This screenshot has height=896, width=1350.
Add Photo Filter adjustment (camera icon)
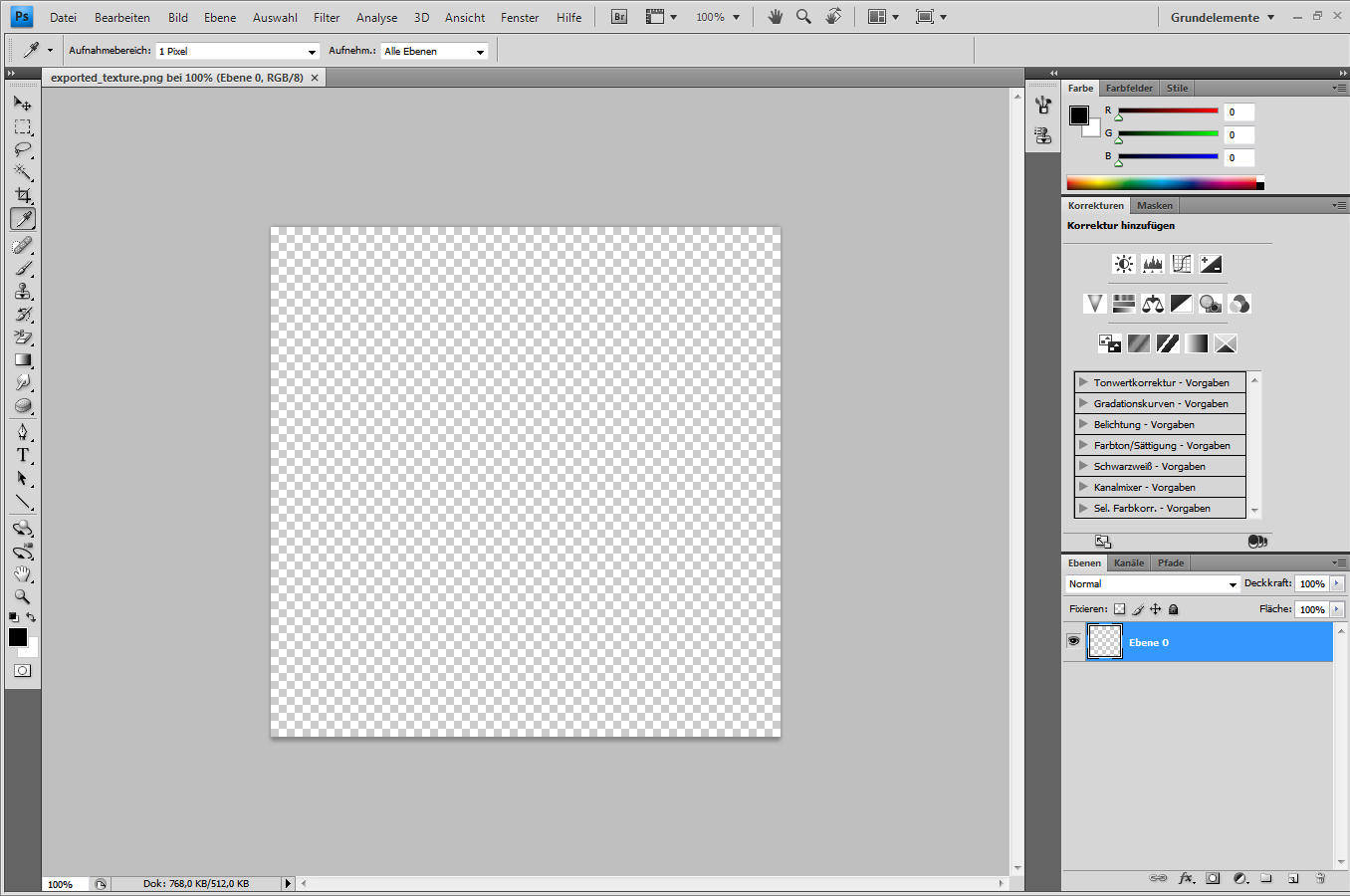tap(1211, 304)
